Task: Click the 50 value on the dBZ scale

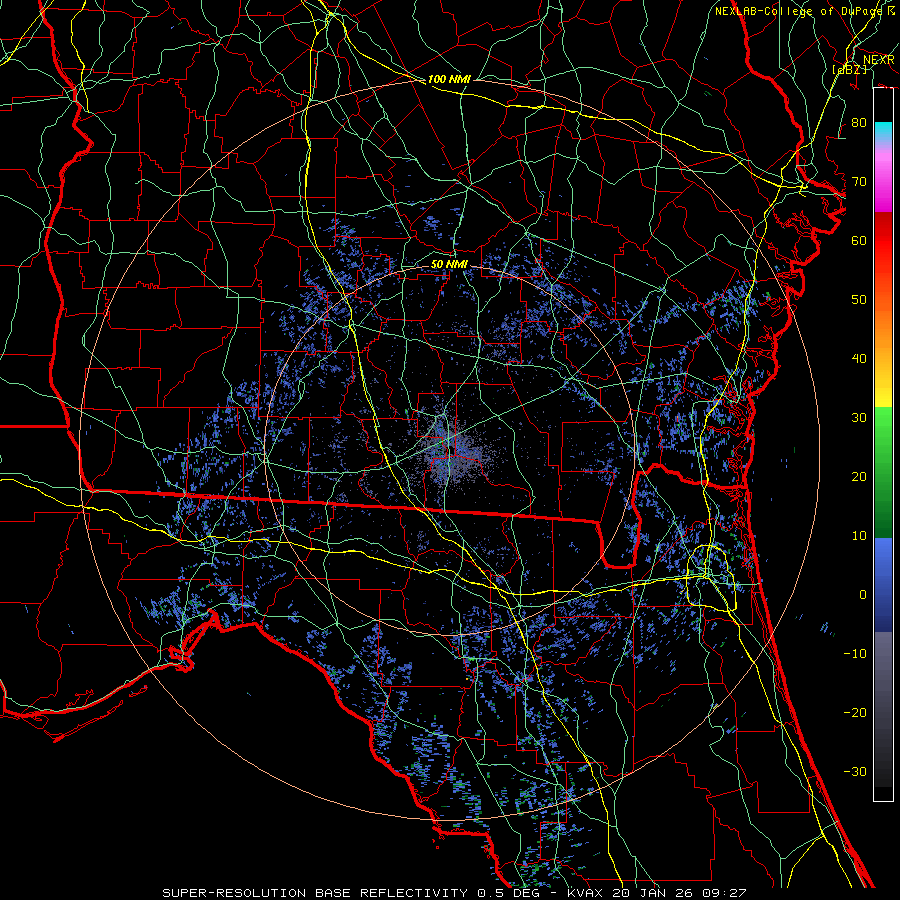Action: click(x=859, y=300)
